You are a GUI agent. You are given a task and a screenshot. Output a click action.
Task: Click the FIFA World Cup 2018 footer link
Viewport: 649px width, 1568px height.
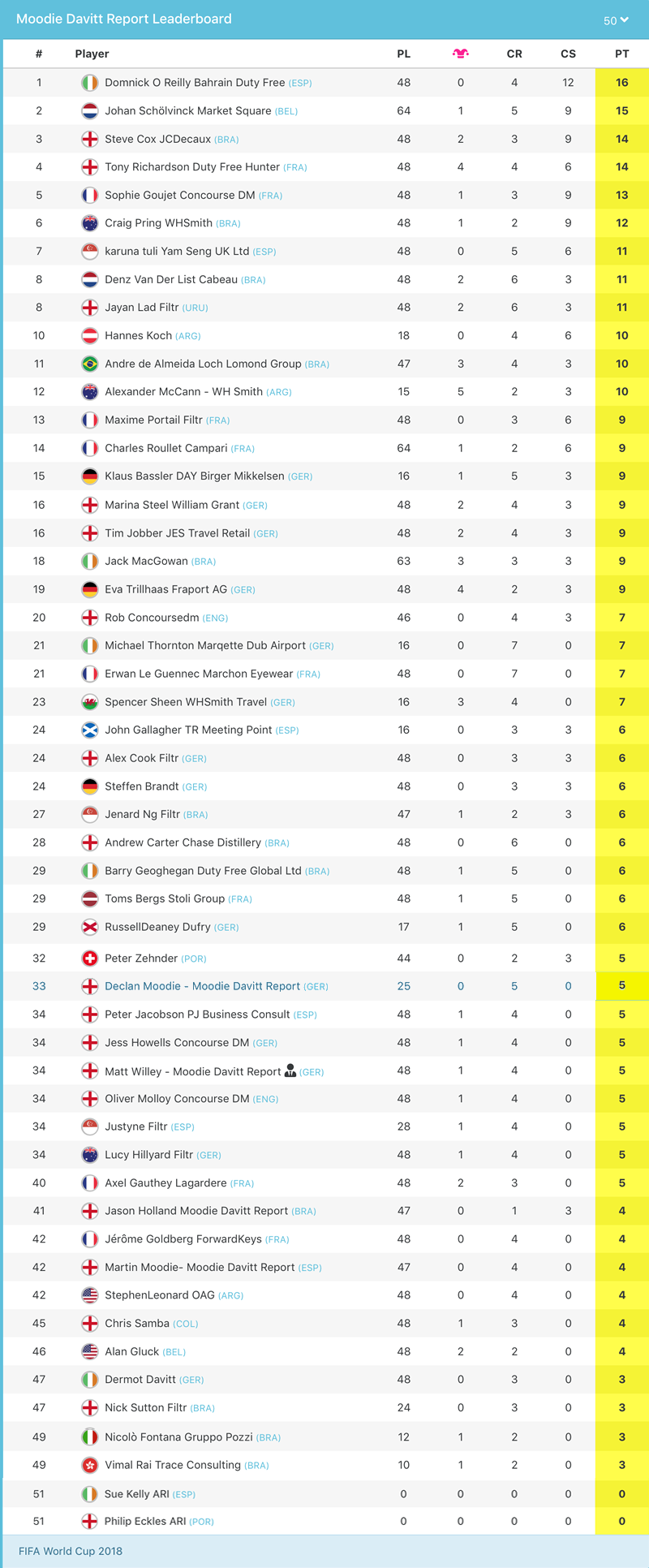point(71,1551)
